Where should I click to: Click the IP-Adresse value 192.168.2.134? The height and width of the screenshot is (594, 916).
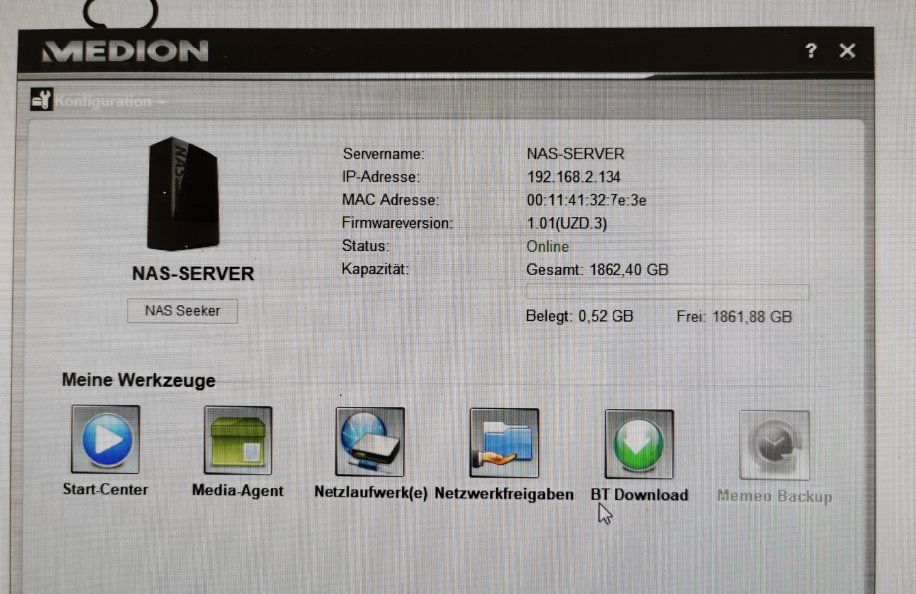(576, 176)
